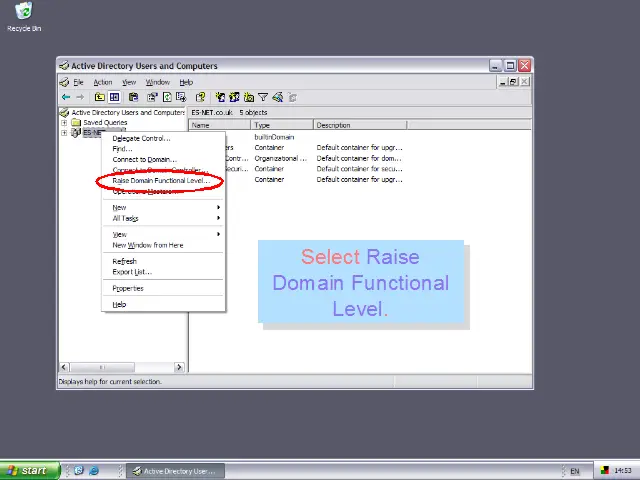Image resolution: width=640 pixels, height=480 pixels.
Task: Open the All Tasks submenu
Action: 163,218
